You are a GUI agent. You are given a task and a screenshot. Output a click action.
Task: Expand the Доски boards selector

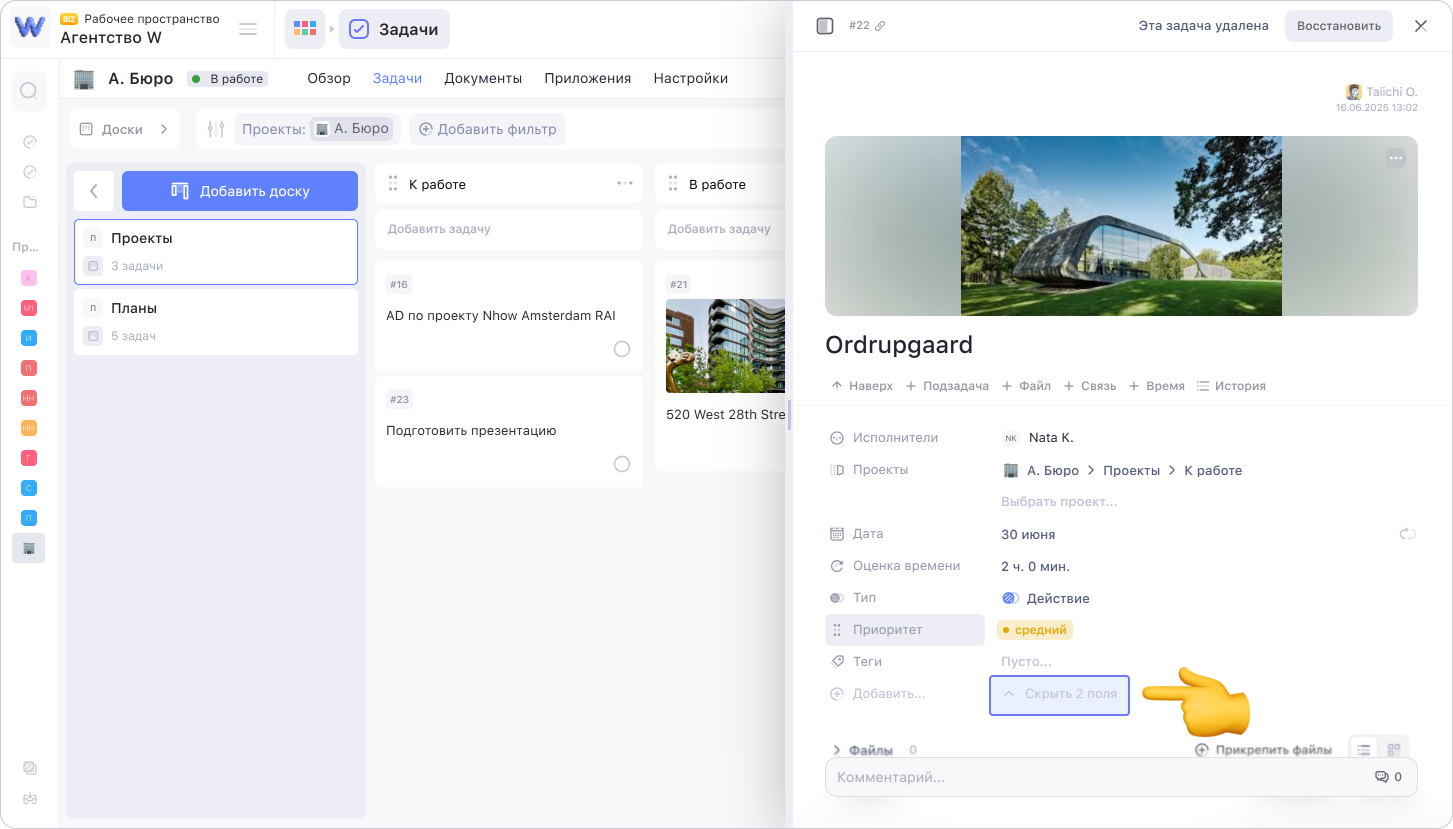(125, 129)
